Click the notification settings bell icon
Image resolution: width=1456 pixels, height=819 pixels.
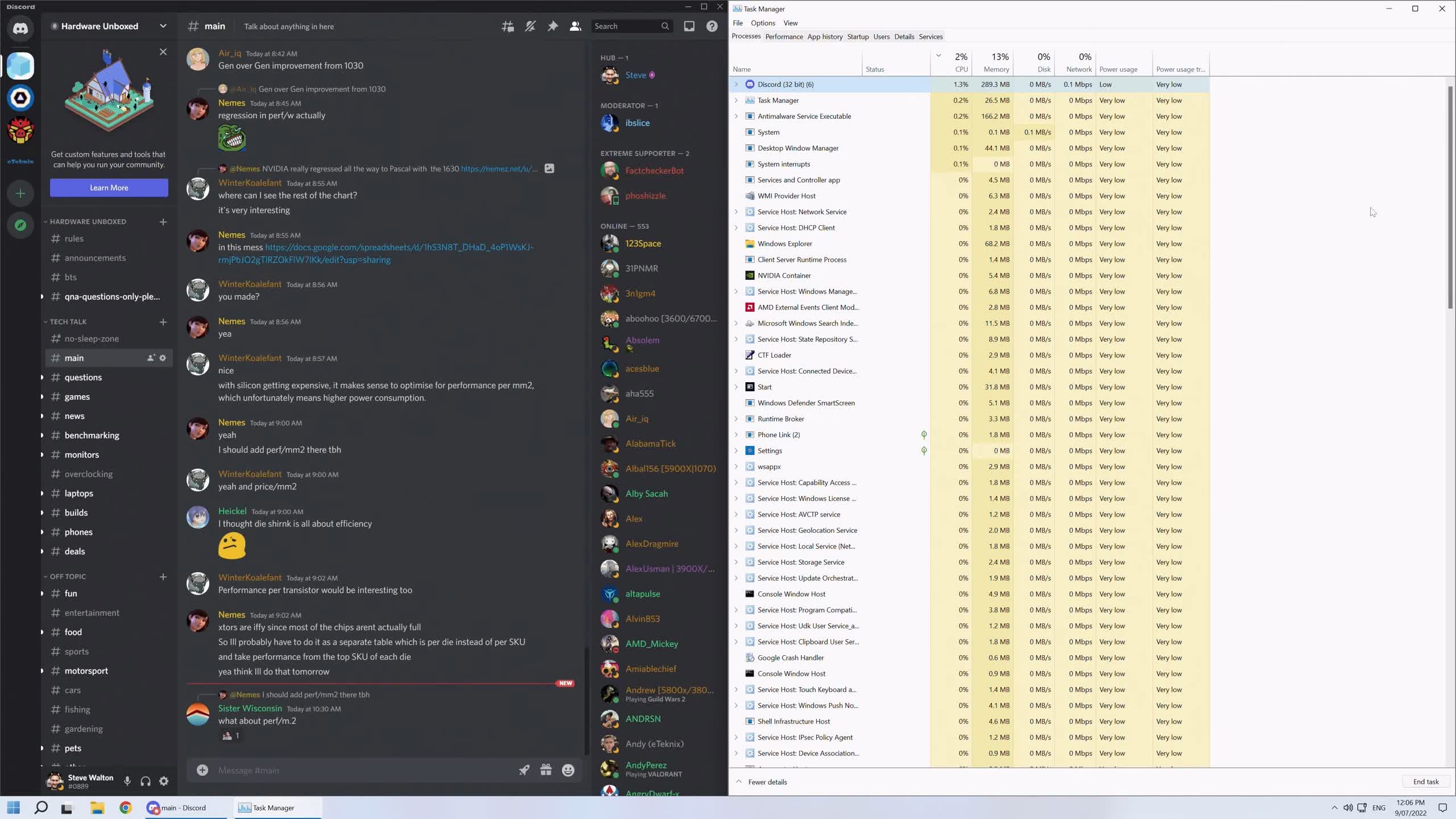click(x=530, y=26)
